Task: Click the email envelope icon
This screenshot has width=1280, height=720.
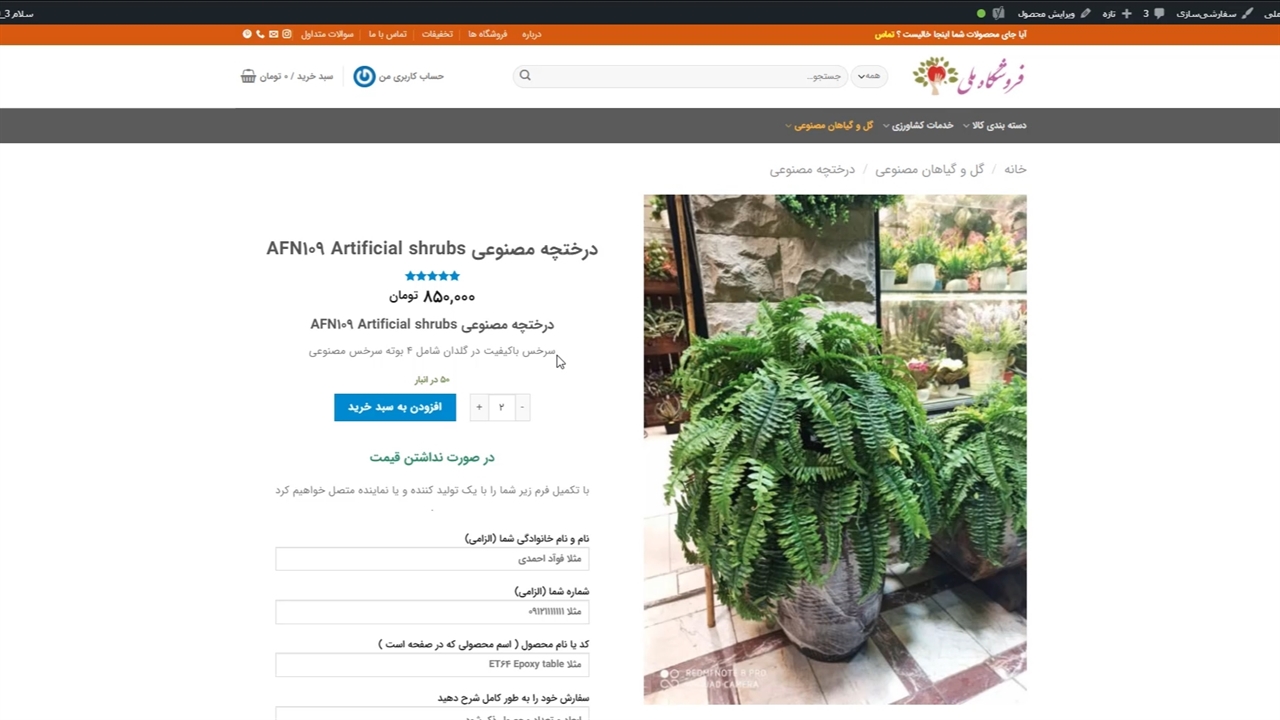Action: (x=273, y=34)
